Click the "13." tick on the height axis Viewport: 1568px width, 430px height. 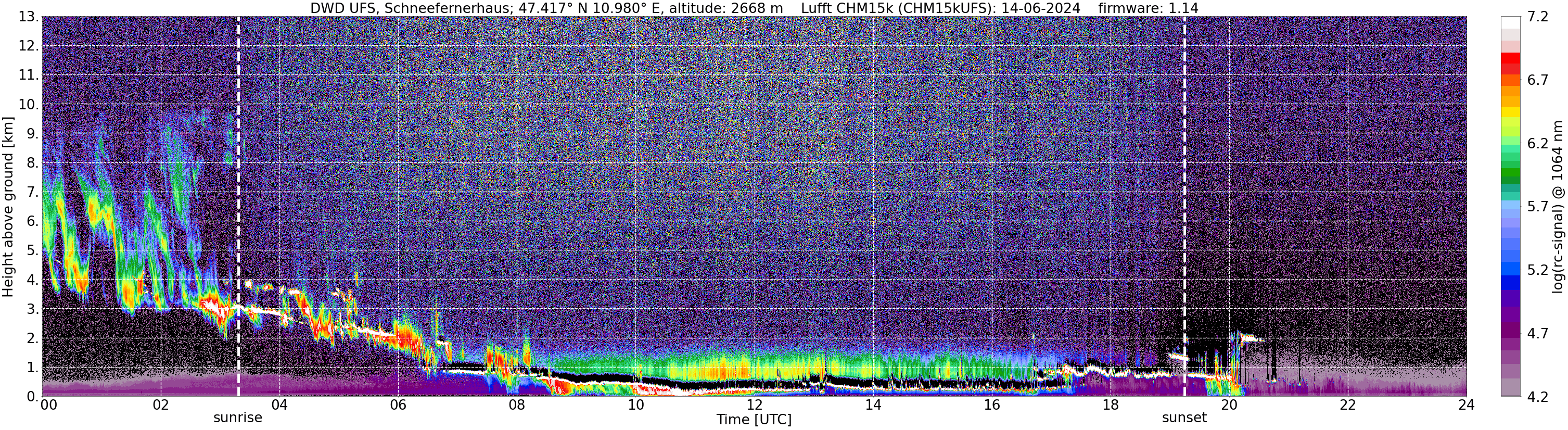click(x=29, y=17)
